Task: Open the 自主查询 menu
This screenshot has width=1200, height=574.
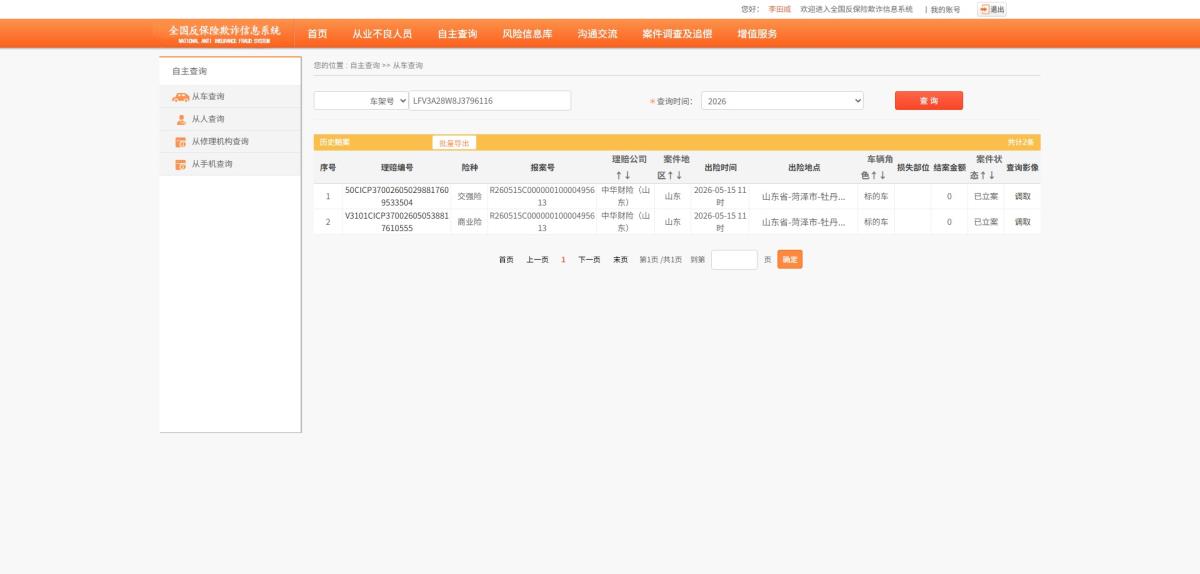Action: click(x=457, y=33)
